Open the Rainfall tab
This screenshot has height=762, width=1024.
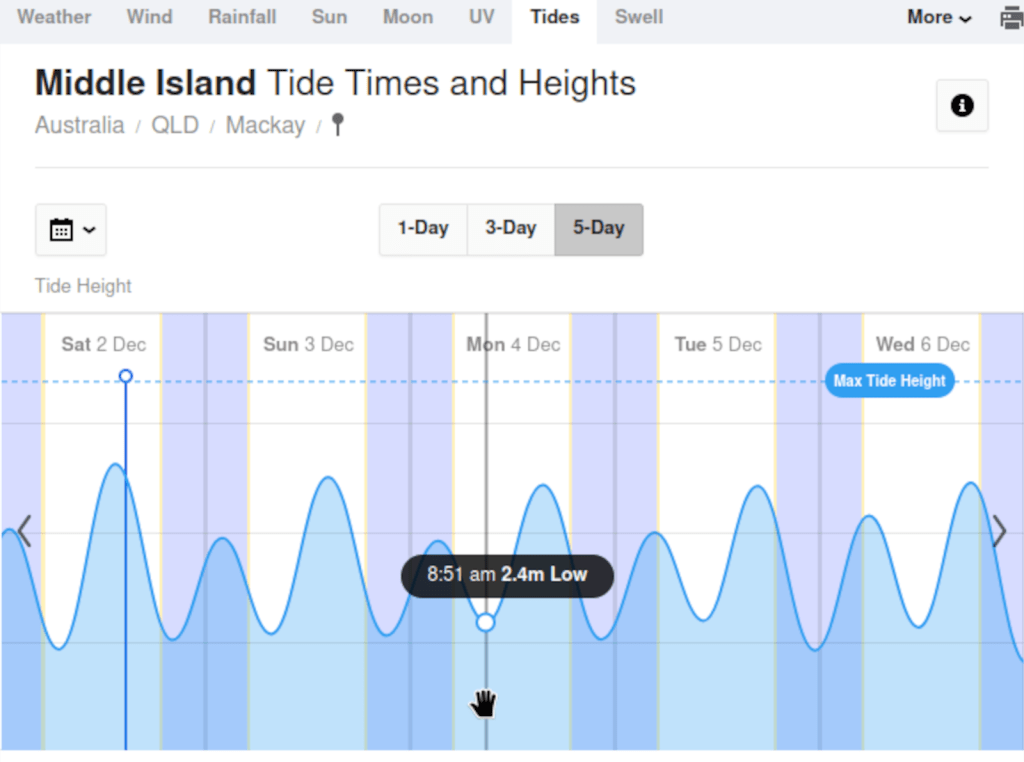coord(242,17)
